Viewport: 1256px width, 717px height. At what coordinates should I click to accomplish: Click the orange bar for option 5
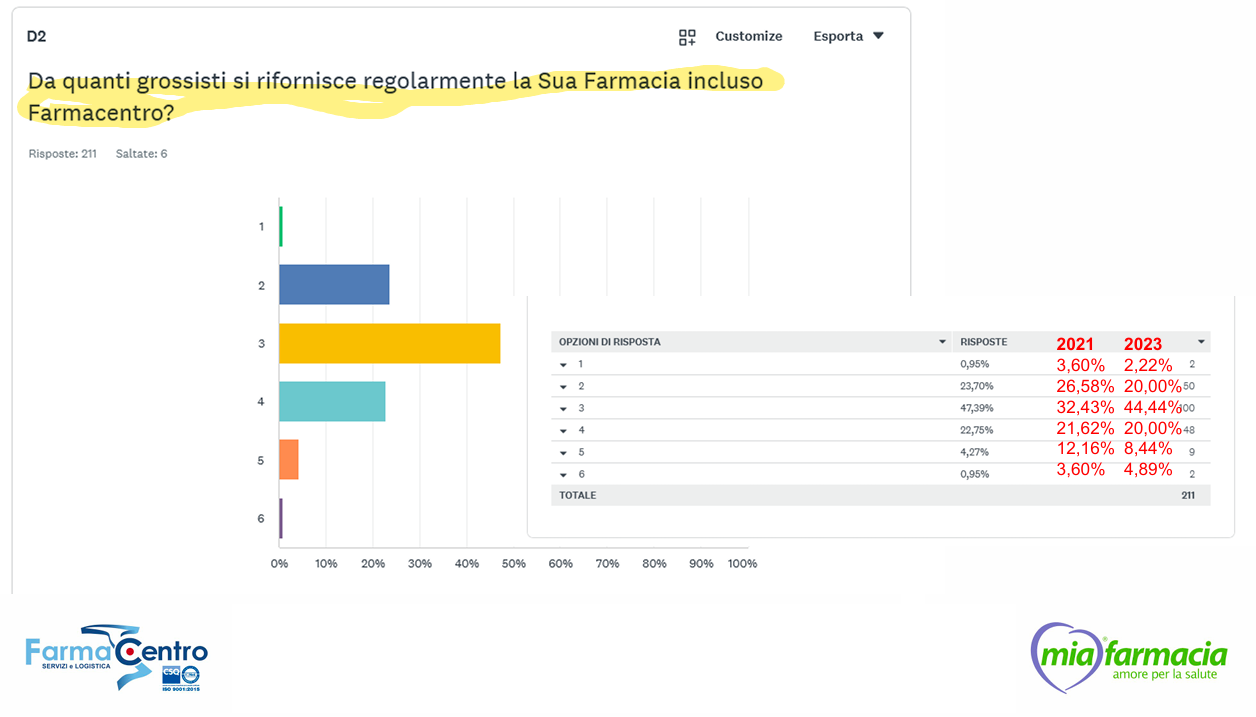[289, 459]
